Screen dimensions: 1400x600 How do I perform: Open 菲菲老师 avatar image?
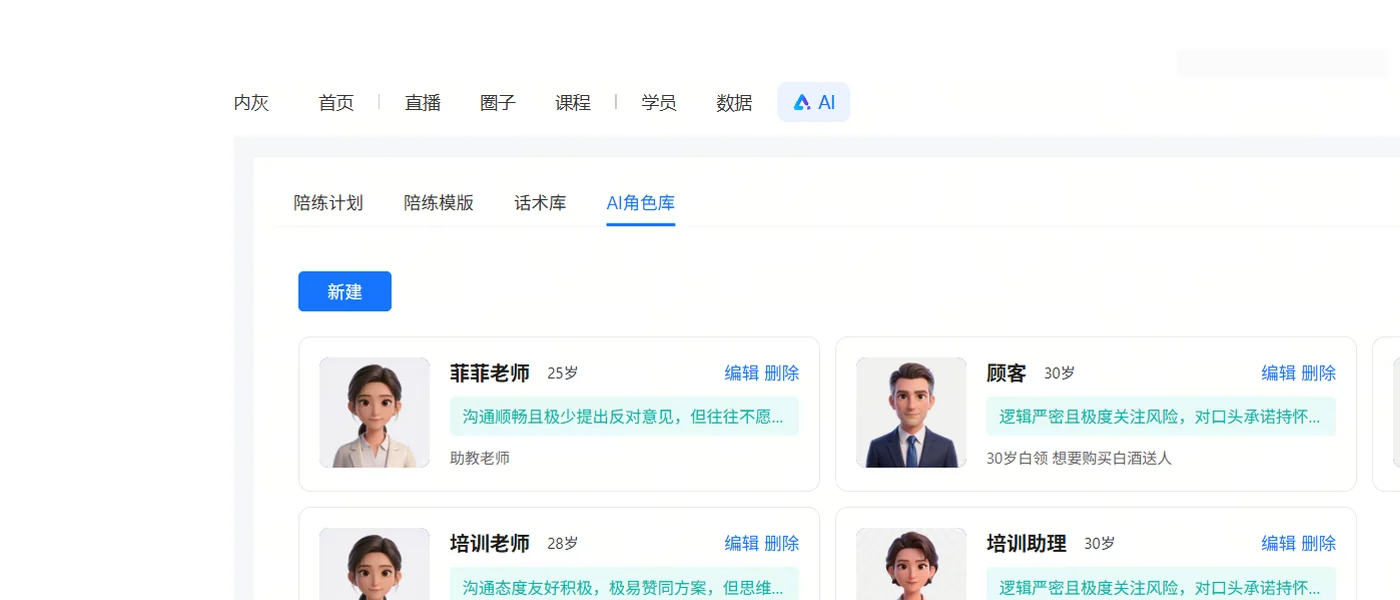click(x=375, y=413)
